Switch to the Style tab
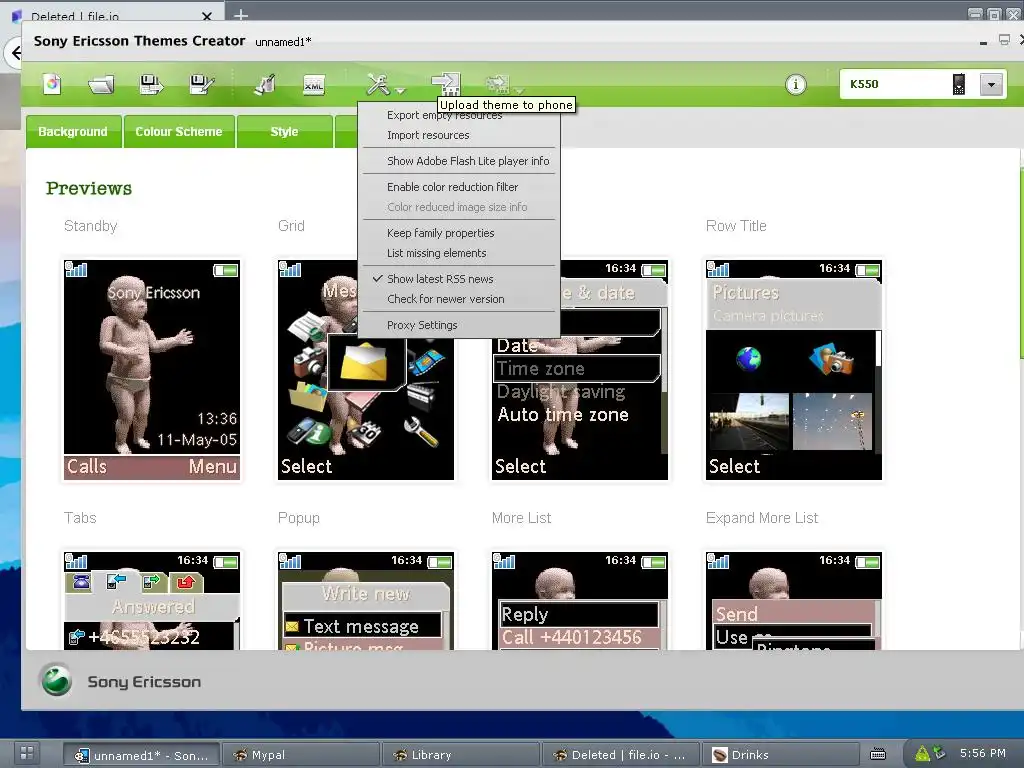The height and width of the screenshot is (768, 1024). [284, 131]
